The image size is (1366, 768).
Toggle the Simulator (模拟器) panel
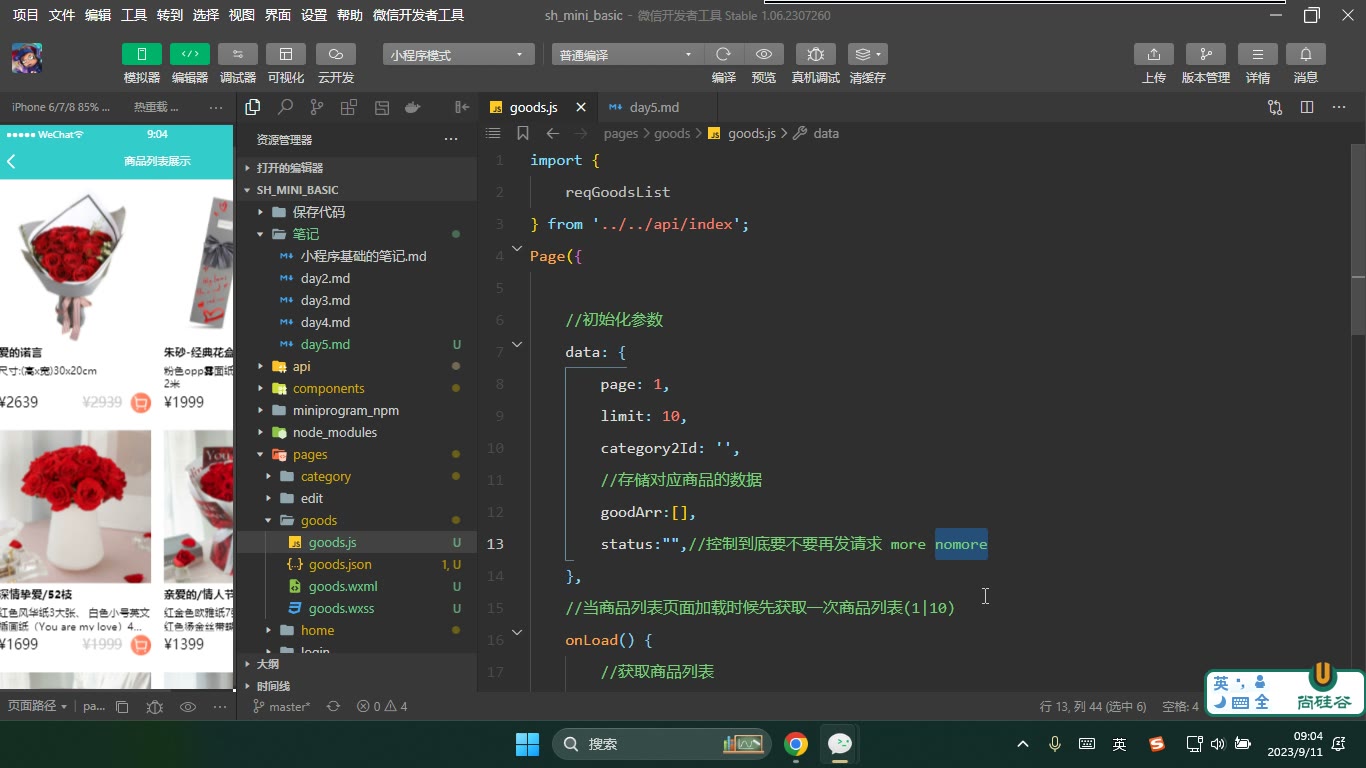(x=142, y=54)
